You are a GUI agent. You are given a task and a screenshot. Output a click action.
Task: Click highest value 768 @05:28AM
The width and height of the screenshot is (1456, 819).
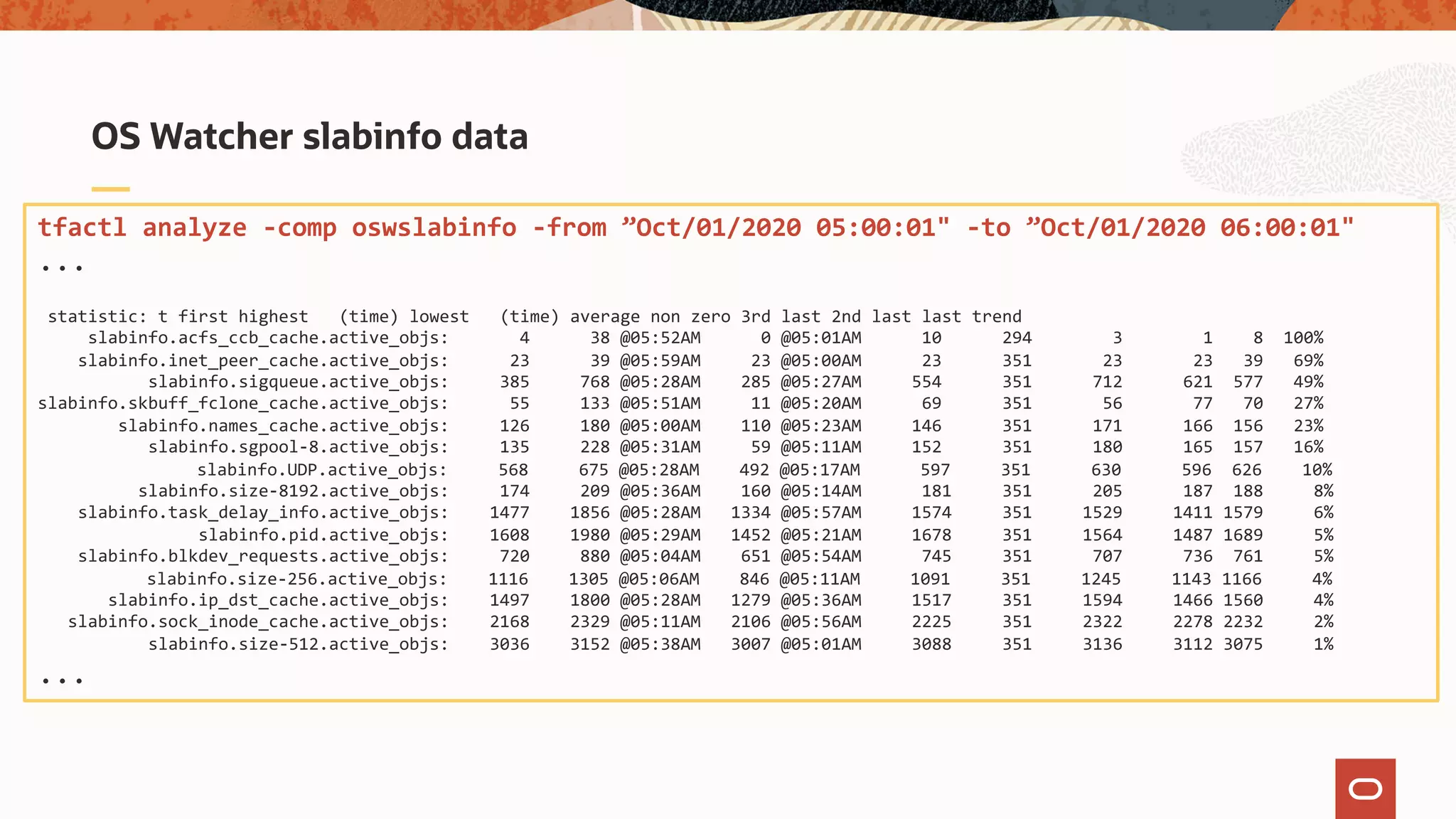tap(641, 382)
